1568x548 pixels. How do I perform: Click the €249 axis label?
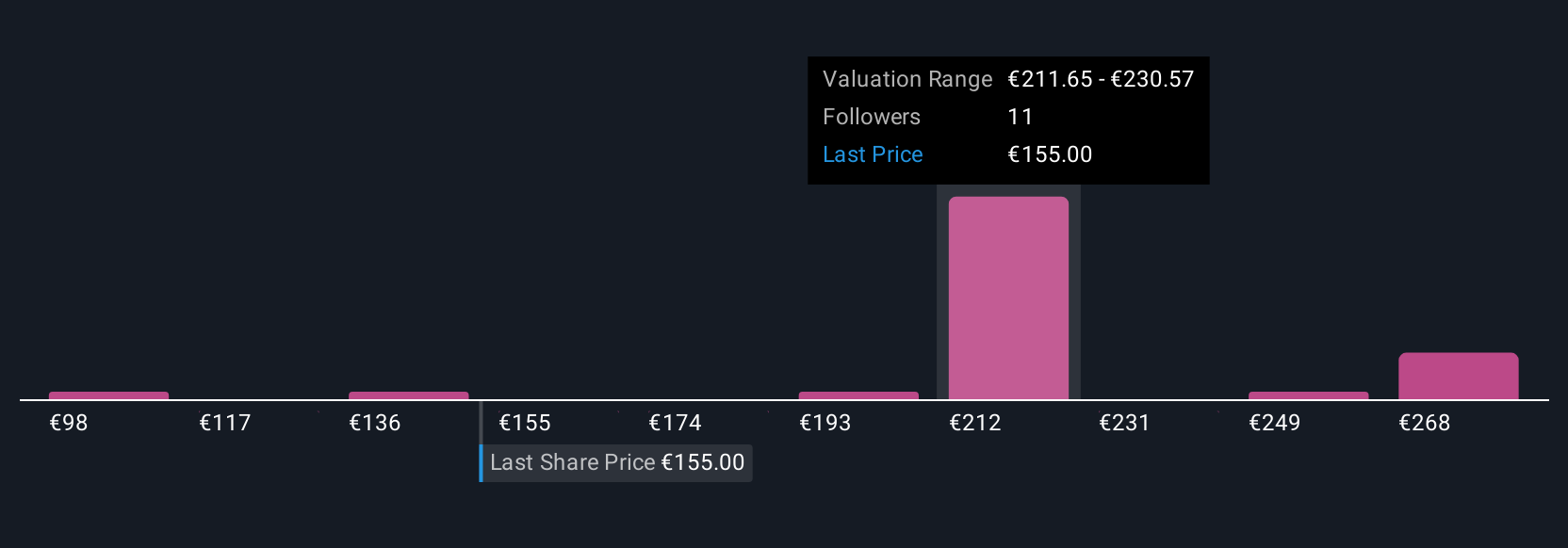(x=1275, y=423)
